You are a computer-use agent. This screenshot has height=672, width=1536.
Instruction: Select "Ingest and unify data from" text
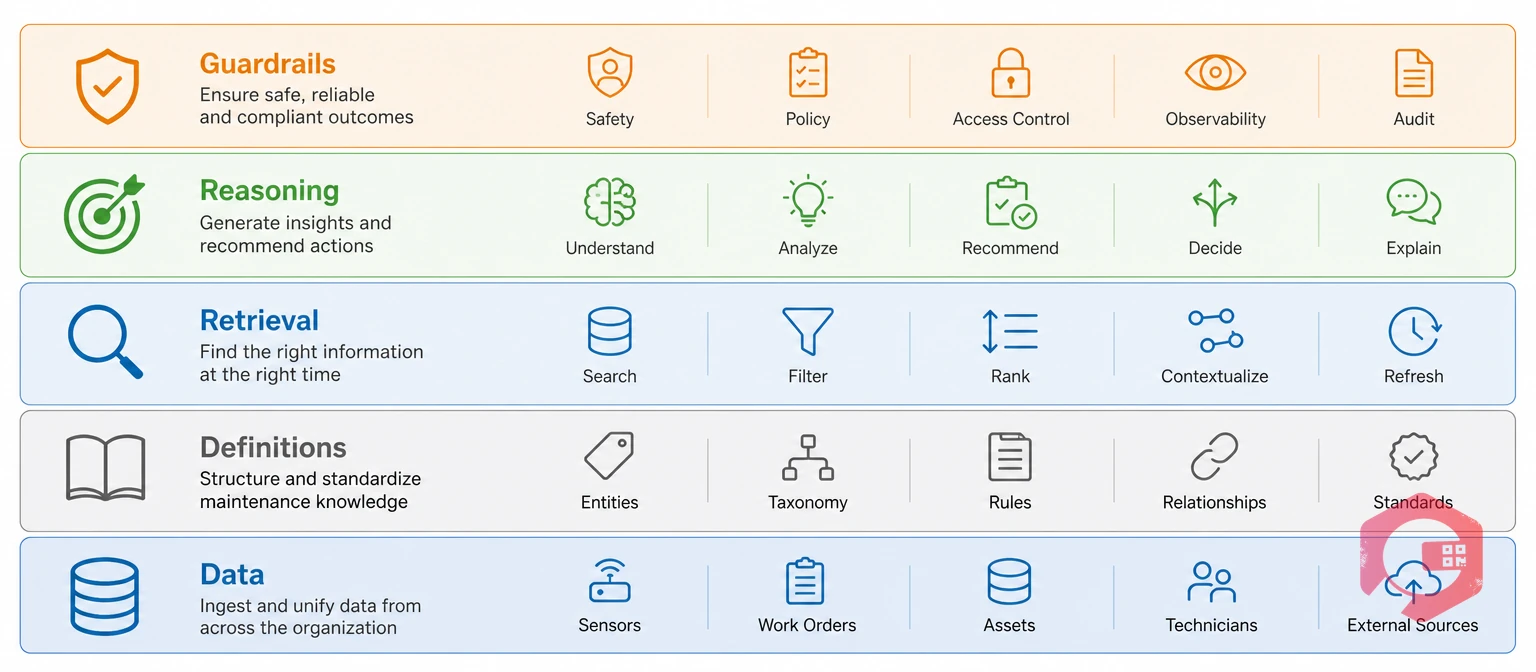point(310,606)
